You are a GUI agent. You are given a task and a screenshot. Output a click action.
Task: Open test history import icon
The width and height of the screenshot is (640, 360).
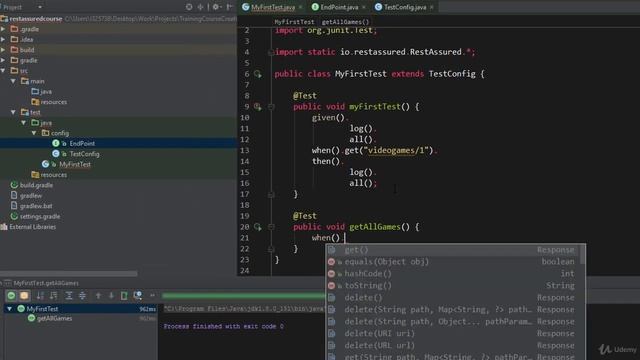[x=138, y=296]
